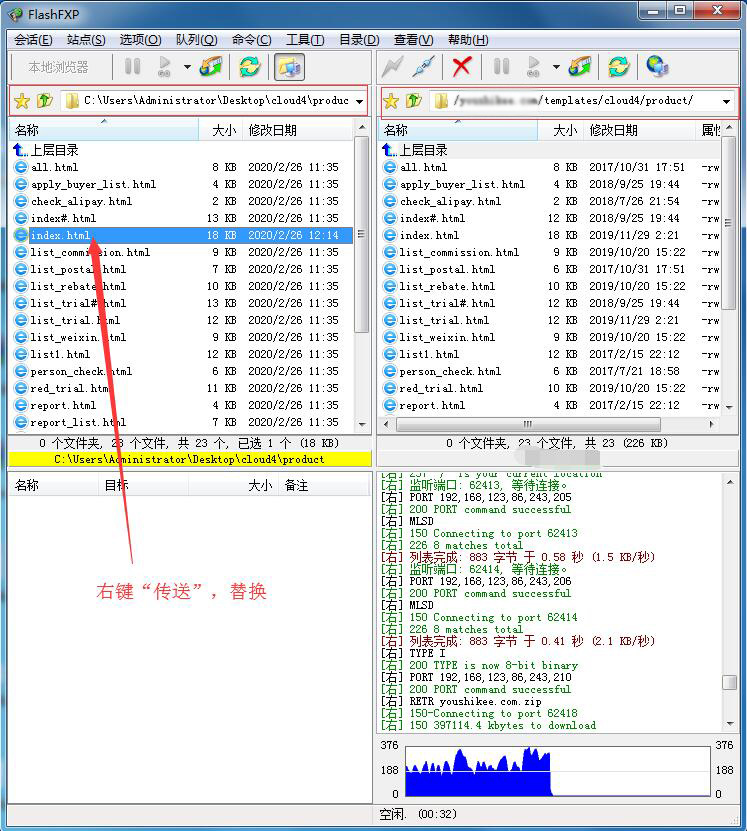Refresh the remote file list

tap(619, 67)
